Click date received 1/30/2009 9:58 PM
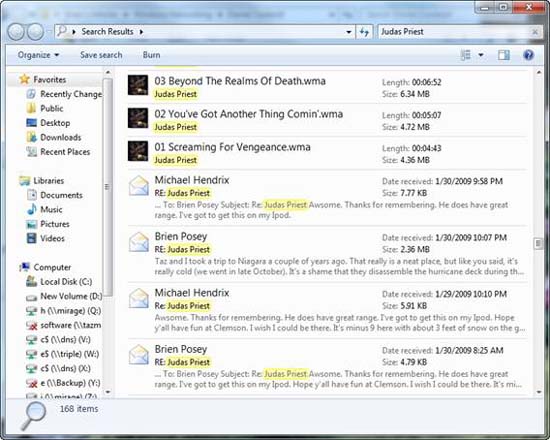 (x=469, y=181)
